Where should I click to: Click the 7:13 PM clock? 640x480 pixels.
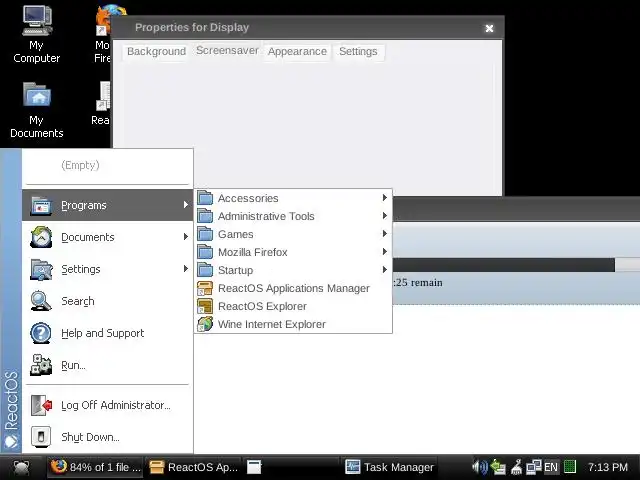pos(608,467)
